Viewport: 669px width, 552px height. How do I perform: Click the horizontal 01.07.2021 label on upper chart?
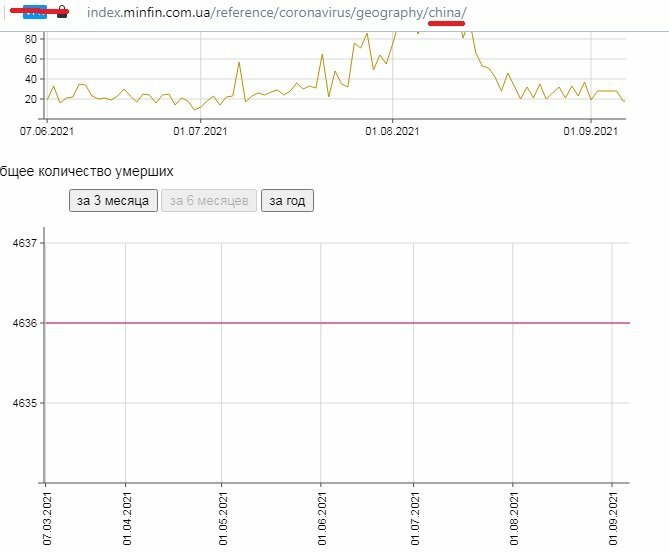(x=200, y=131)
